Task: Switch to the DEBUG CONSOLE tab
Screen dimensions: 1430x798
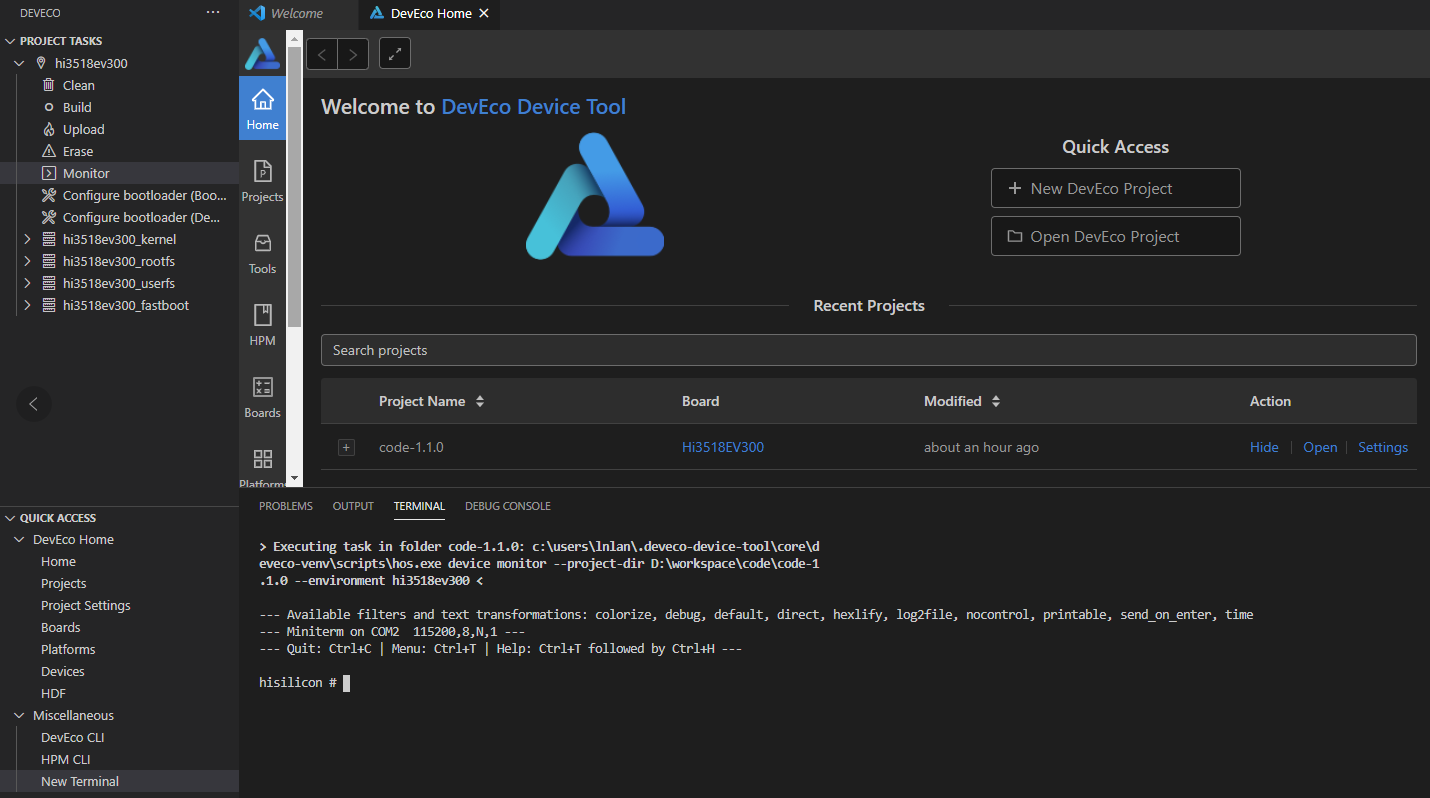Action: pos(508,506)
